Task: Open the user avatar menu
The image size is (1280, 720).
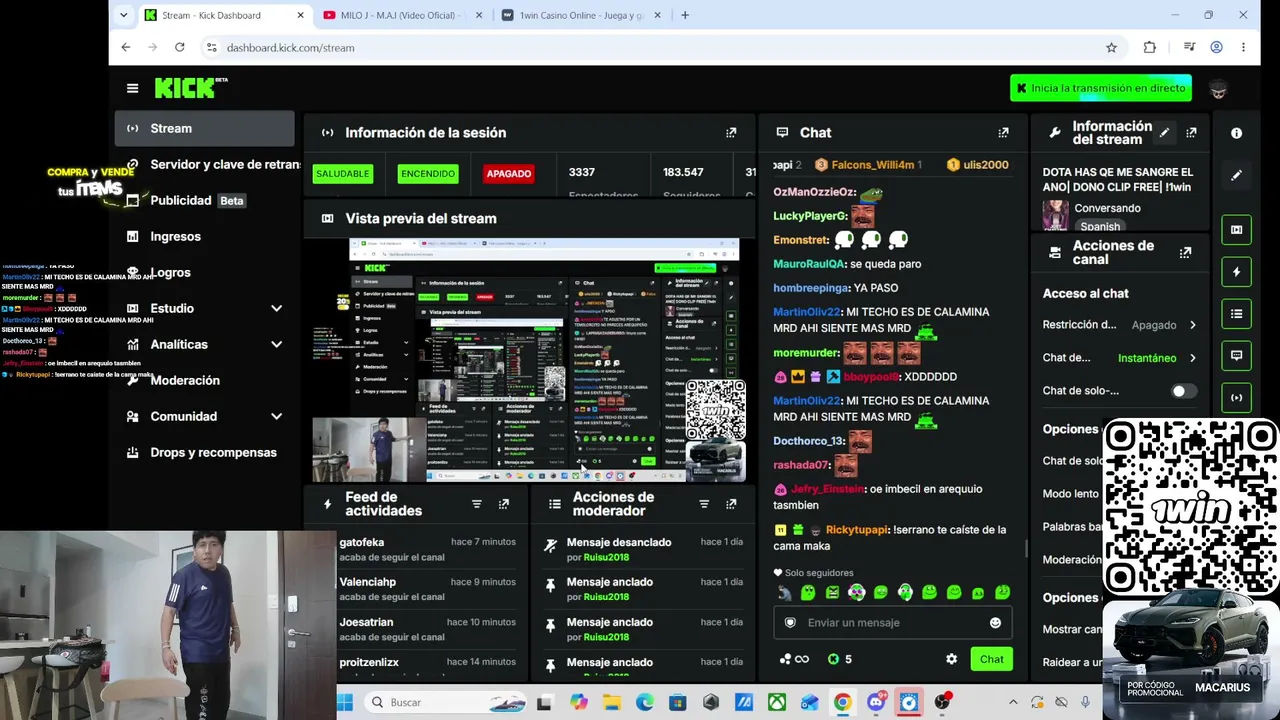Action: tap(1218, 89)
